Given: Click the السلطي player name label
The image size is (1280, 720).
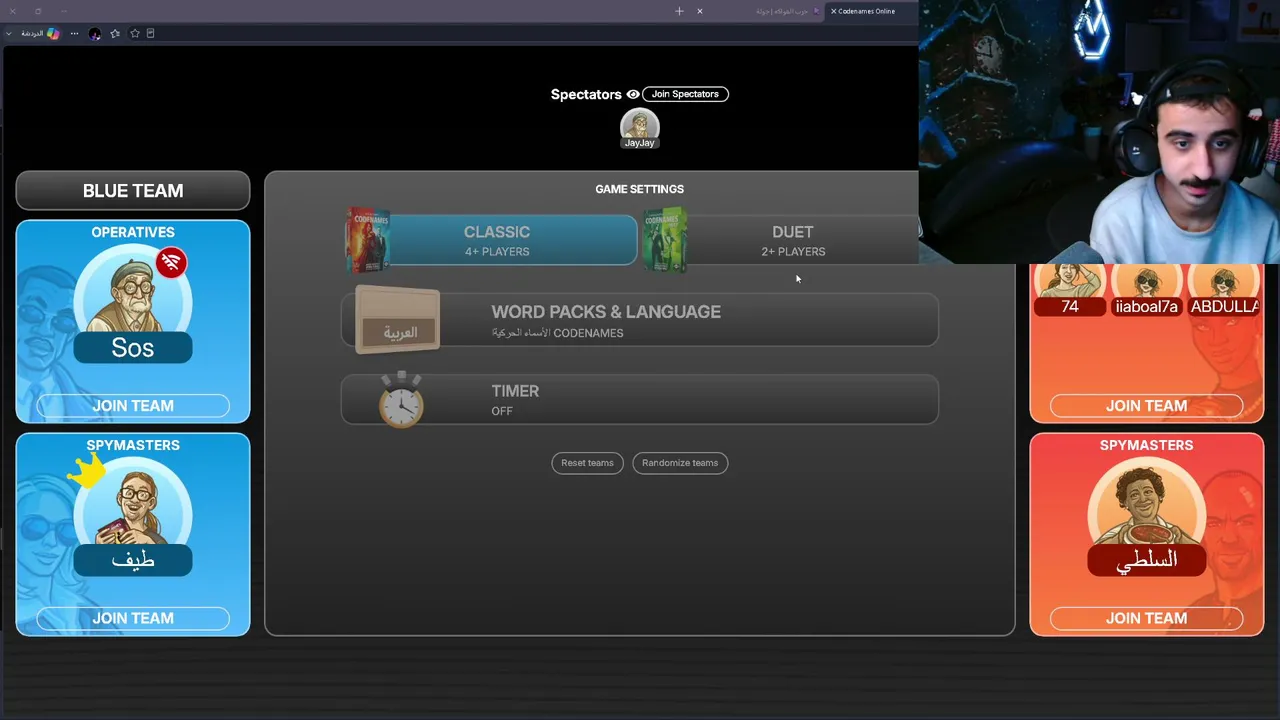Looking at the screenshot, I should [1147, 560].
